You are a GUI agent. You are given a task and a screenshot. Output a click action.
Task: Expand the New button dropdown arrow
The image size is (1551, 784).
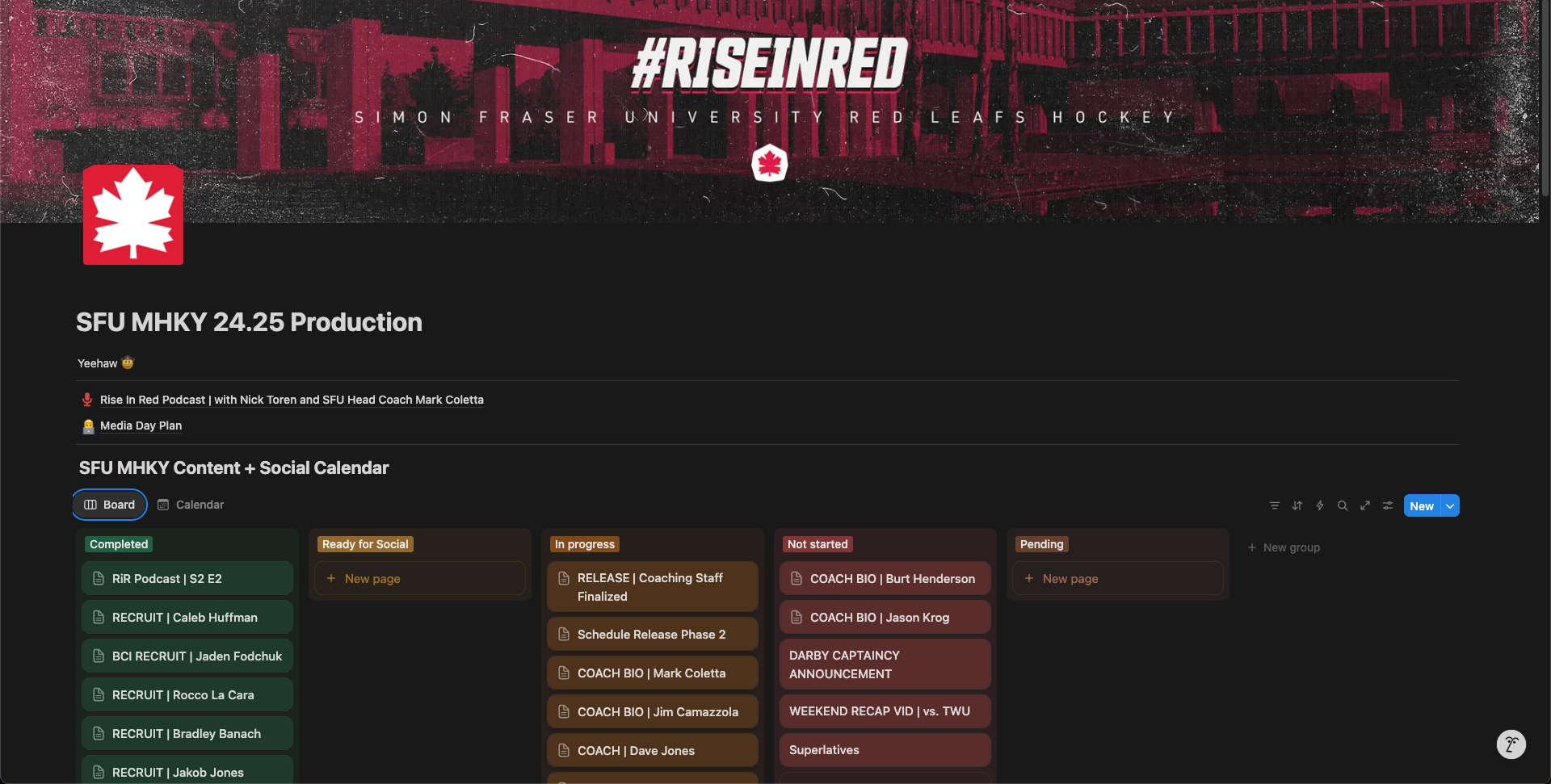(1450, 505)
